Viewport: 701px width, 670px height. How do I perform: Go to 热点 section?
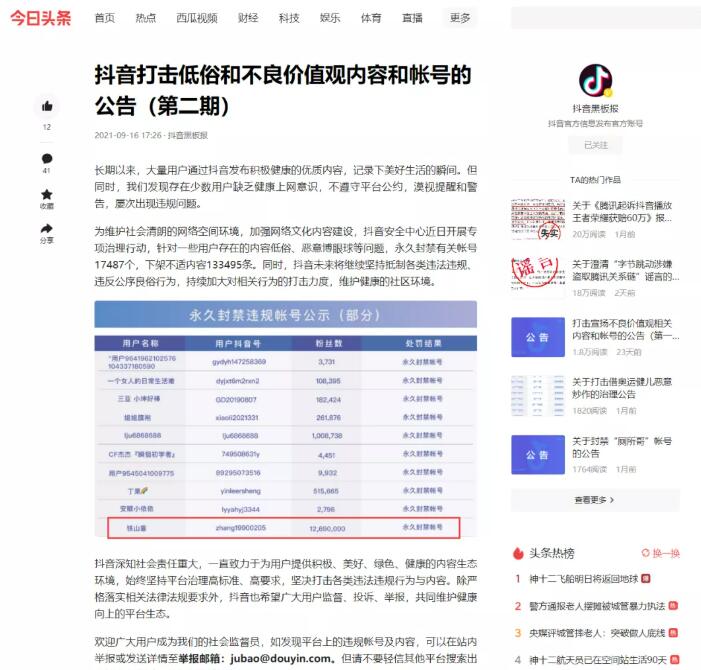click(146, 18)
